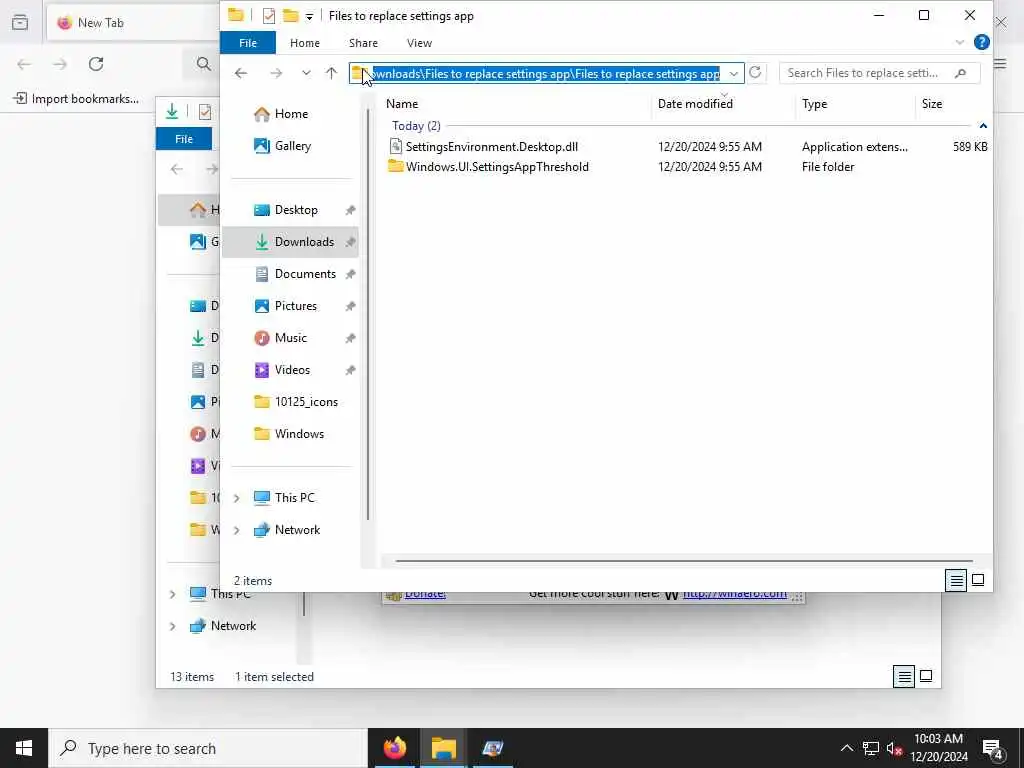Viewport: 1024px width, 768px height.
Task: Click the New folder quick access icon
Action: pos(291,16)
